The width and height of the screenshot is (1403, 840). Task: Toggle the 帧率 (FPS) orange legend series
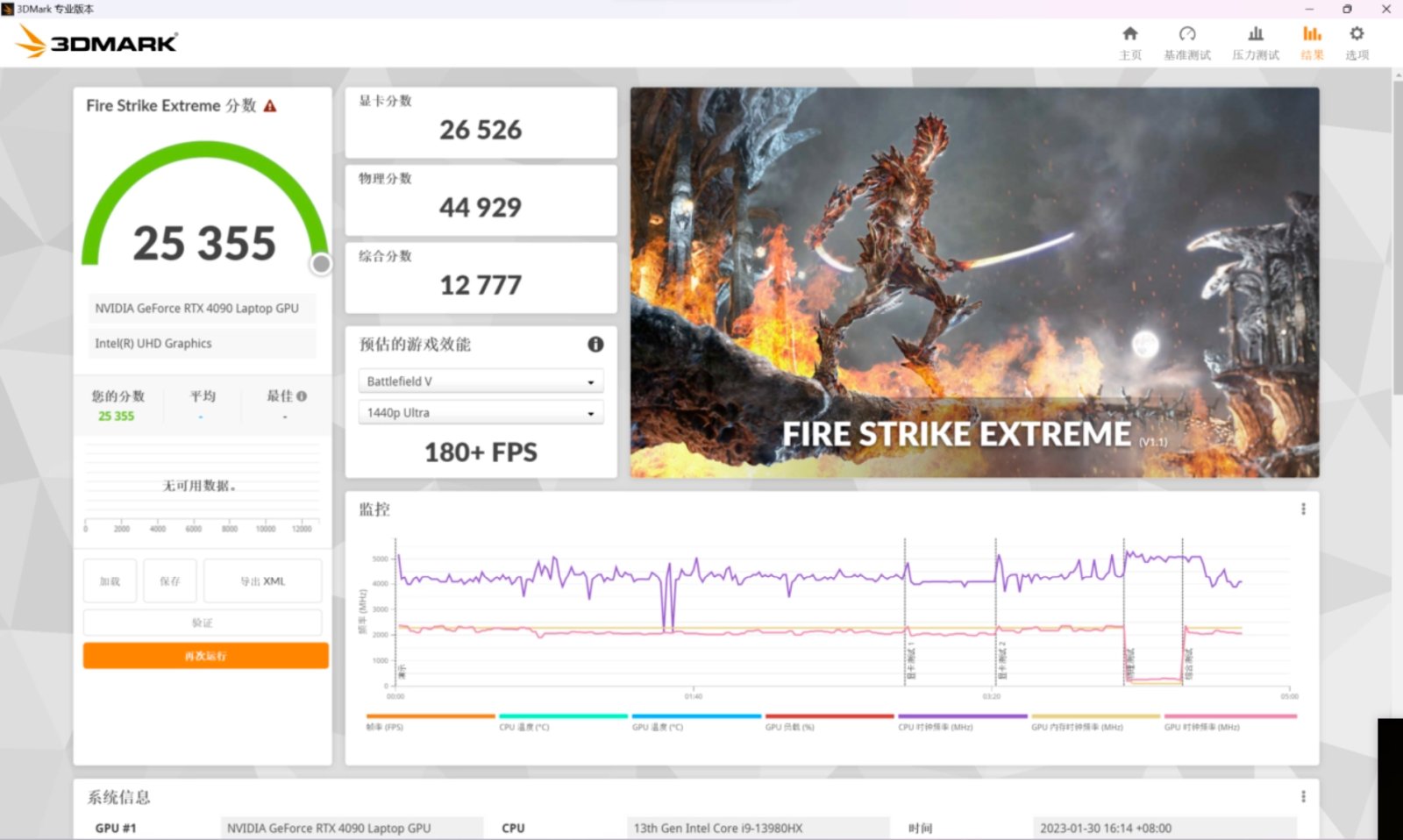tap(430, 722)
